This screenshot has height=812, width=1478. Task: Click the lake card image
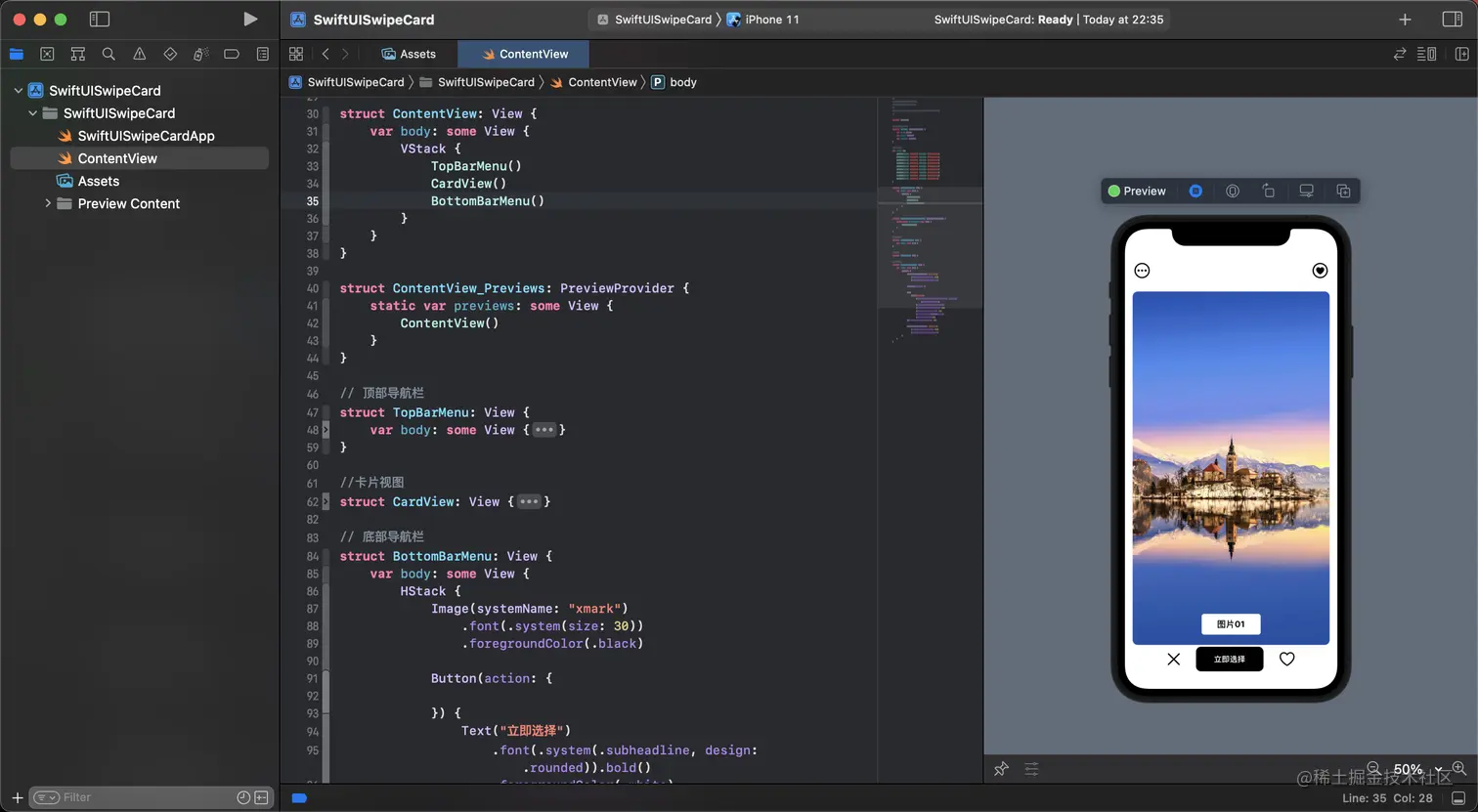(1231, 468)
